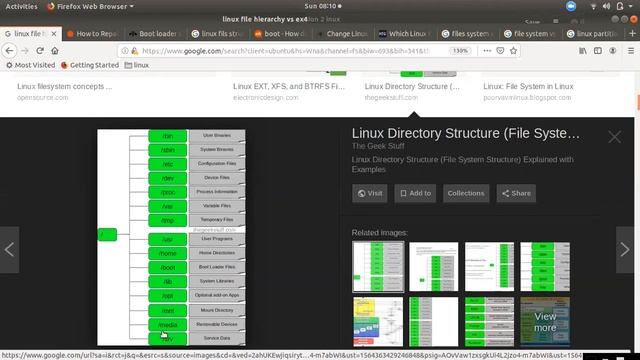The width and height of the screenshot is (640, 360).
Task: Open a new tab with plus button
Action: [633, 33]
